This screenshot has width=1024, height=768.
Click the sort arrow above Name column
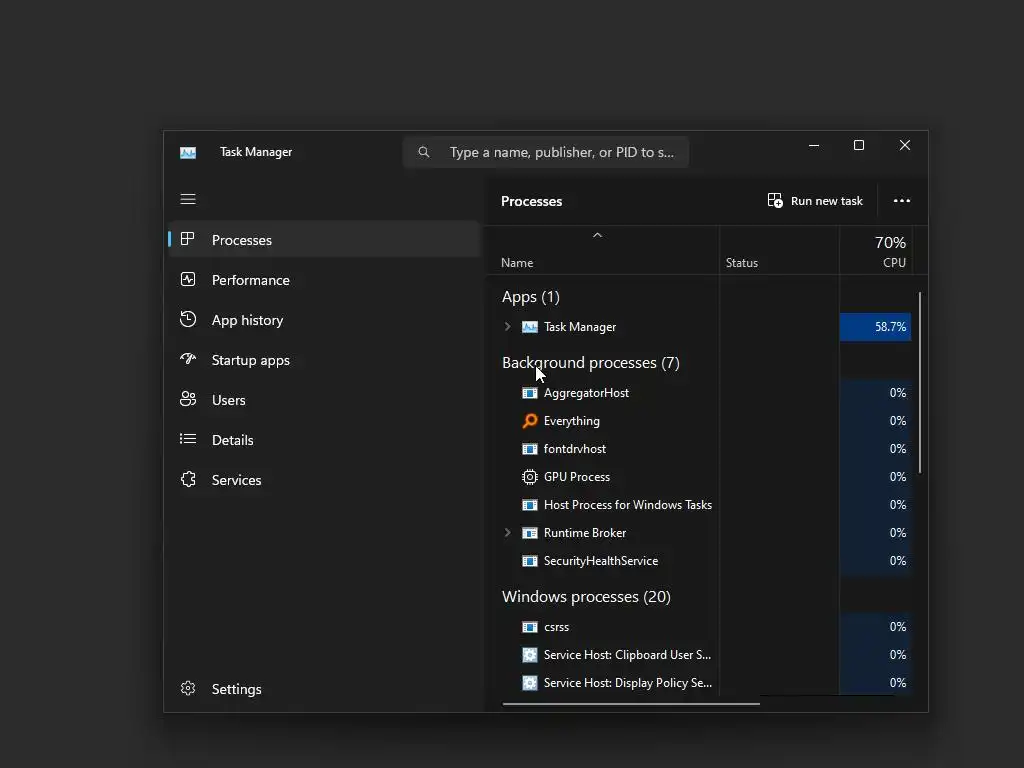tap(597, 235)
